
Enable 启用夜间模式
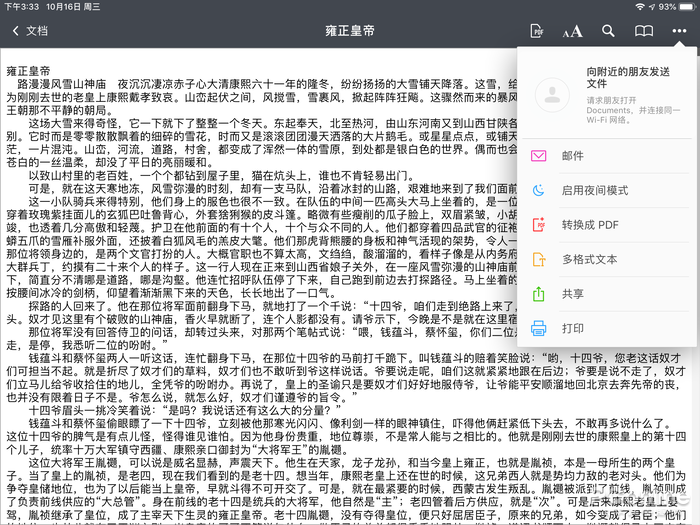(x=607, y=191)
